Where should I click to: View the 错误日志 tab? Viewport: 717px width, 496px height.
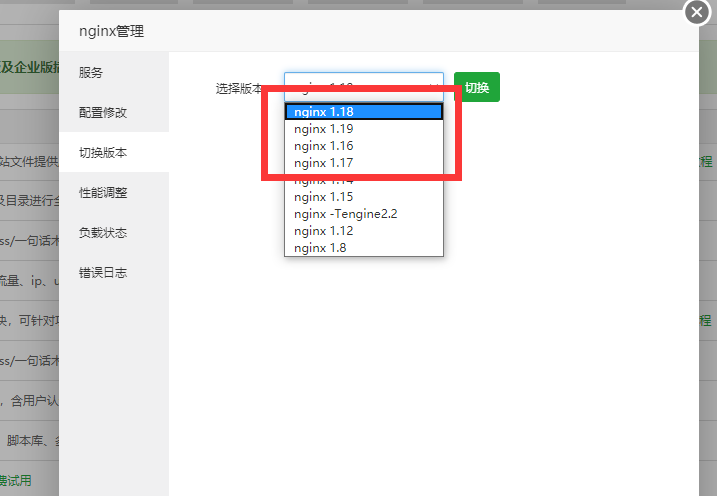pyautogui.click(x=114, y=273)
